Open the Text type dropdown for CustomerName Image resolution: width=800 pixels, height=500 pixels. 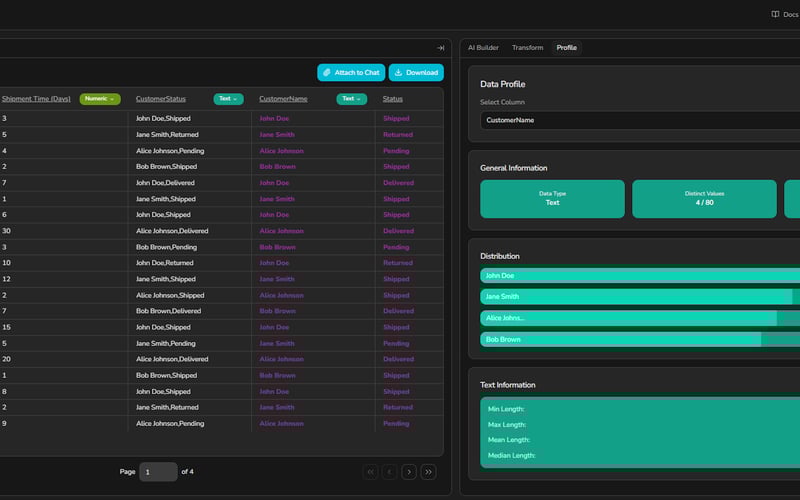[351, 99]
